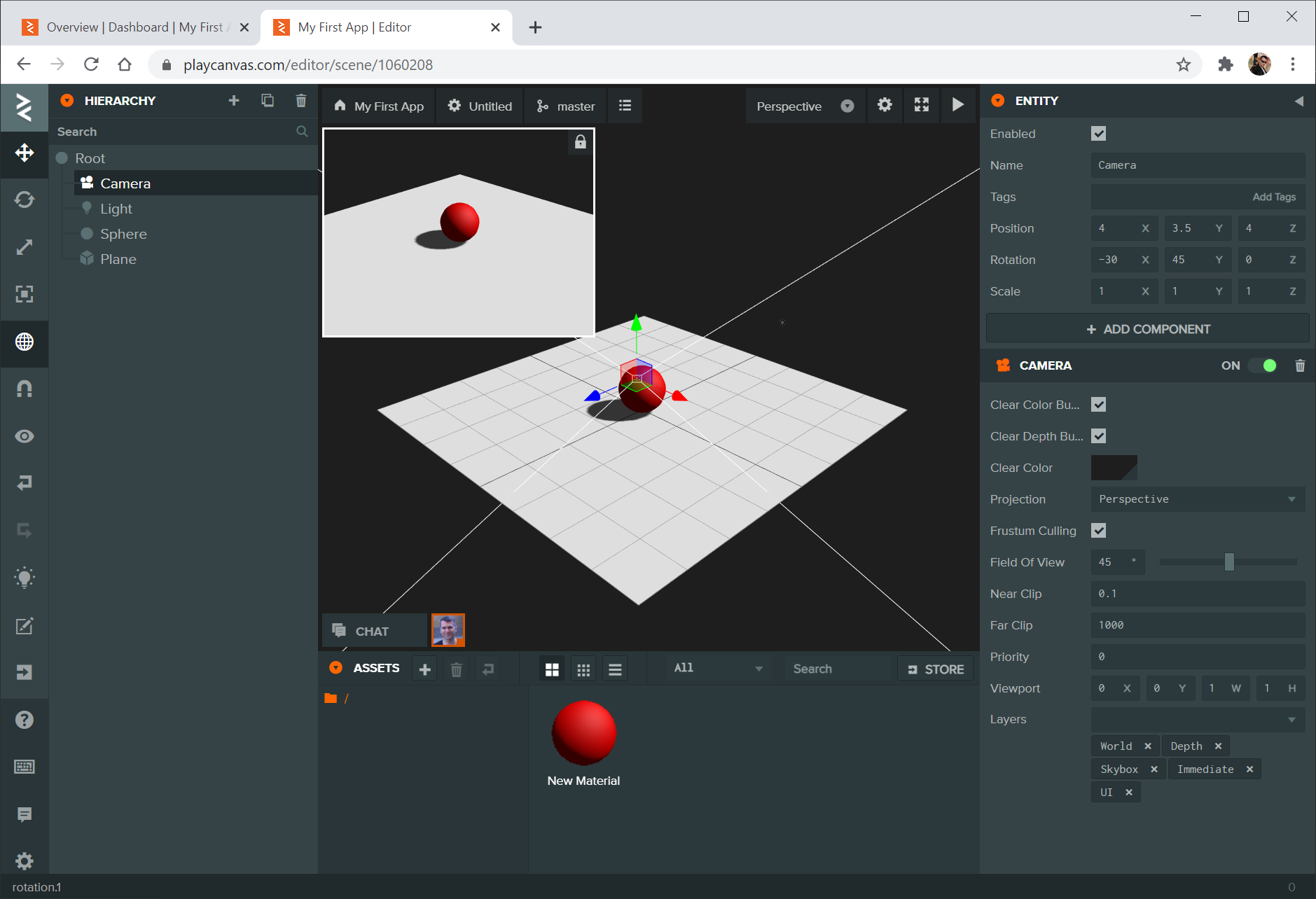Switch the Camera component ON toggle

point(1263,365)
